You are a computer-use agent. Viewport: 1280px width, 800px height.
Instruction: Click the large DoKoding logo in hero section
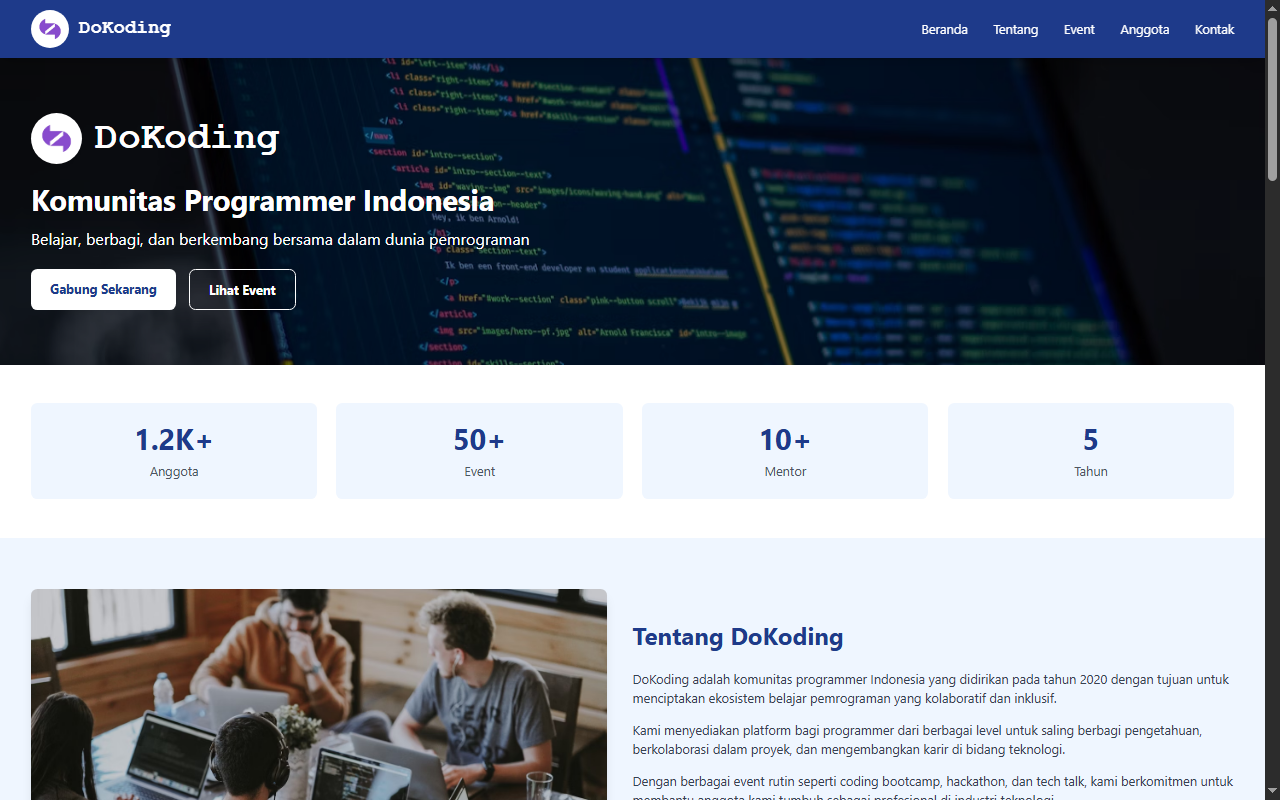[x=56, y=138]
